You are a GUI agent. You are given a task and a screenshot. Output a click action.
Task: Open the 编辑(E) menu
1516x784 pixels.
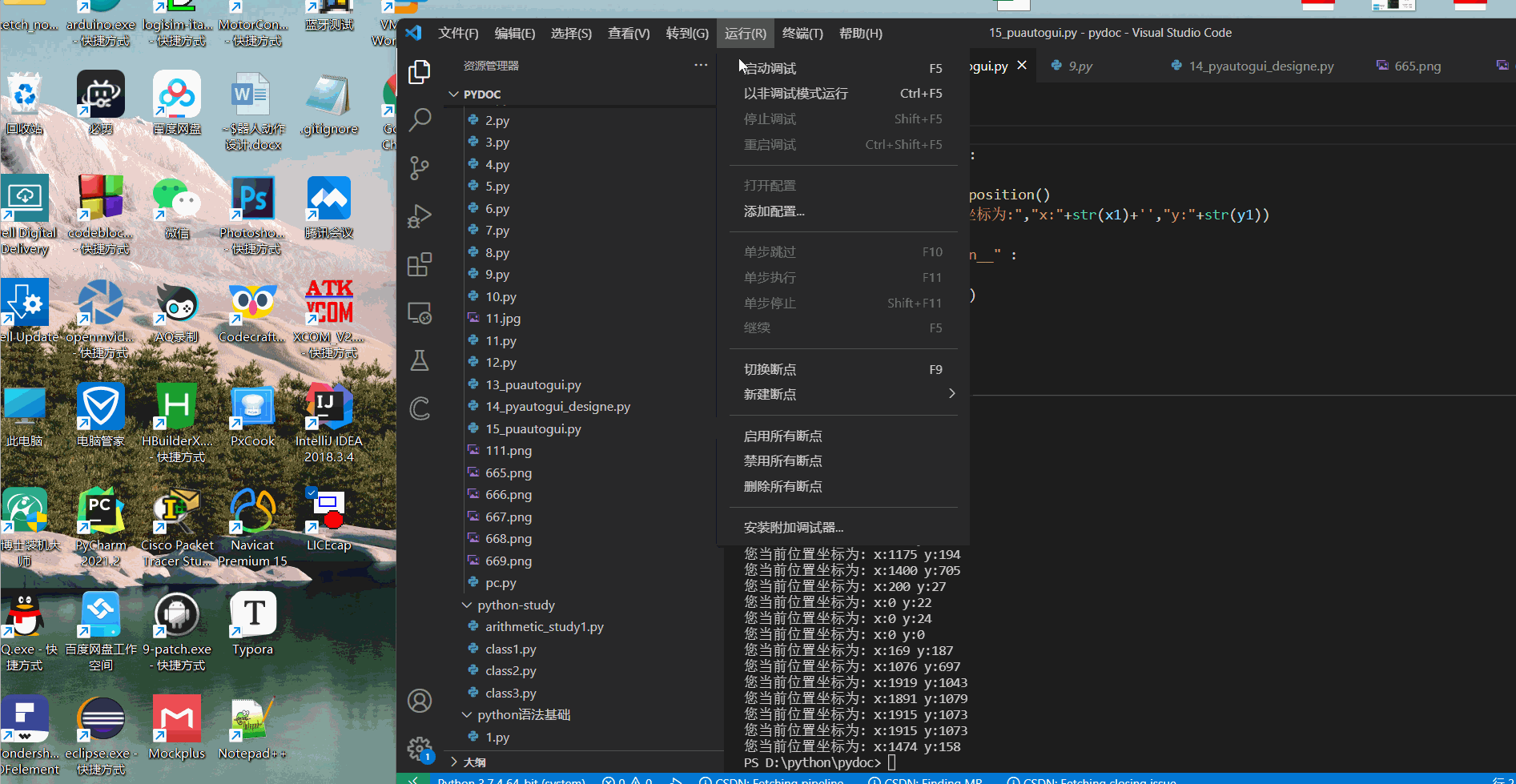(515, 34)
